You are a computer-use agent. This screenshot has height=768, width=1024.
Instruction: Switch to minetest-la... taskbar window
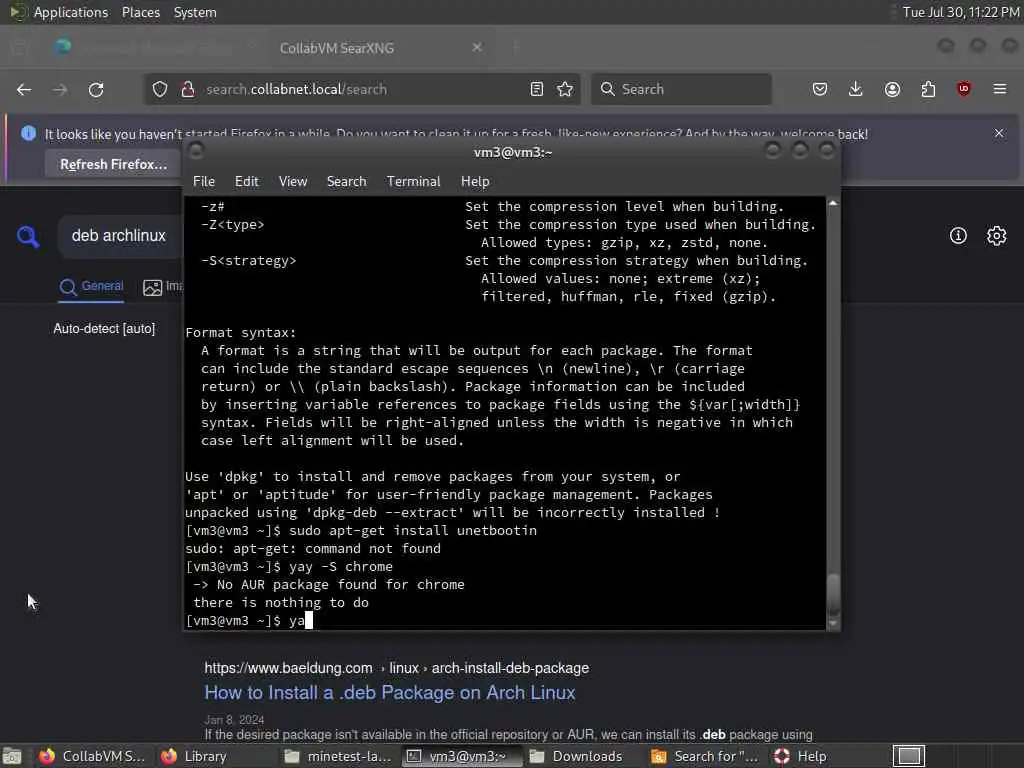tap(338, 756)
